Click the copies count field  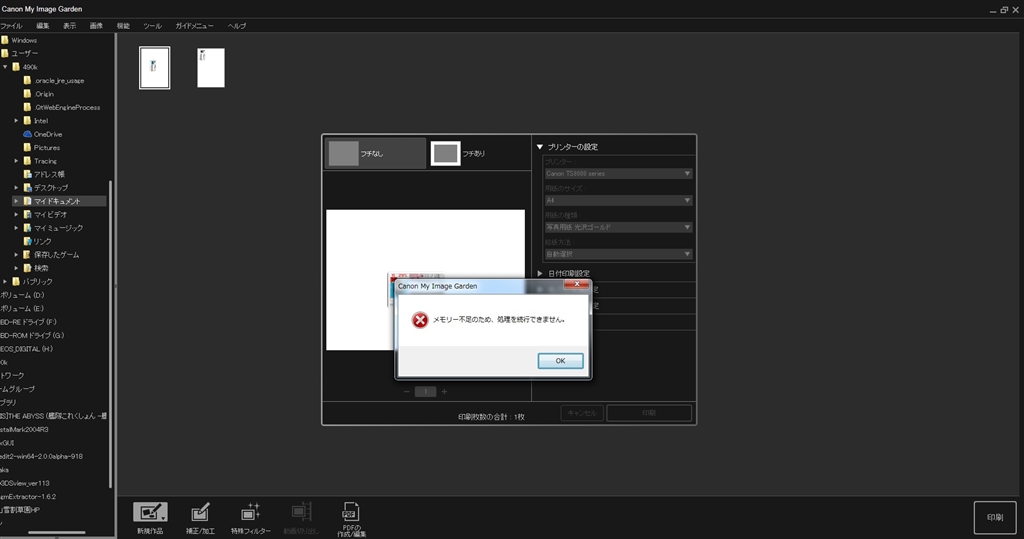click(x=425, y=391)
